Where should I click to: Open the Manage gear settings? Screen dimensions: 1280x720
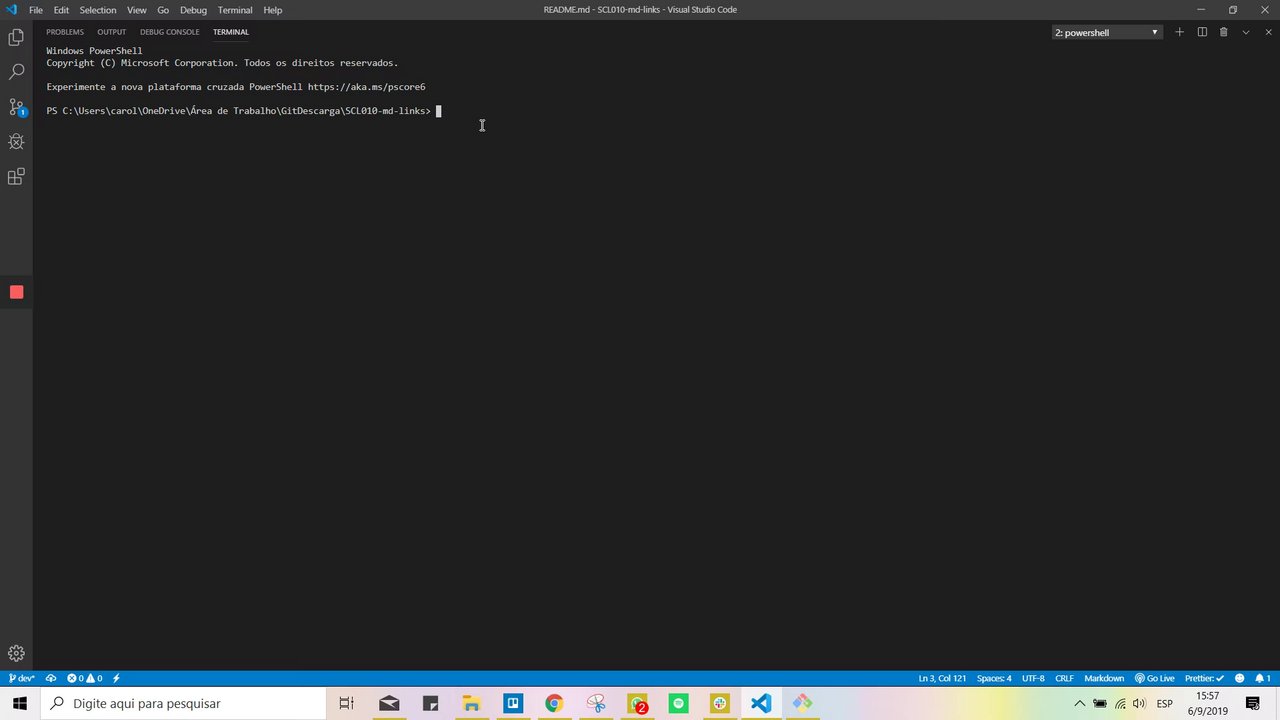[16, 653]
